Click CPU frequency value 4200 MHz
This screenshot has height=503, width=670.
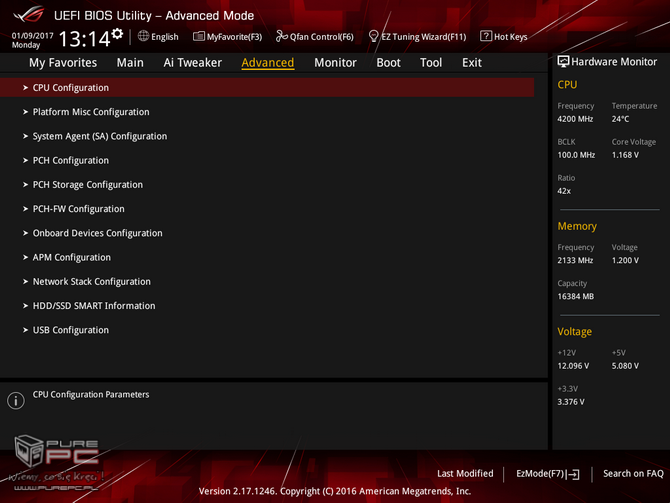pos(575,119)
